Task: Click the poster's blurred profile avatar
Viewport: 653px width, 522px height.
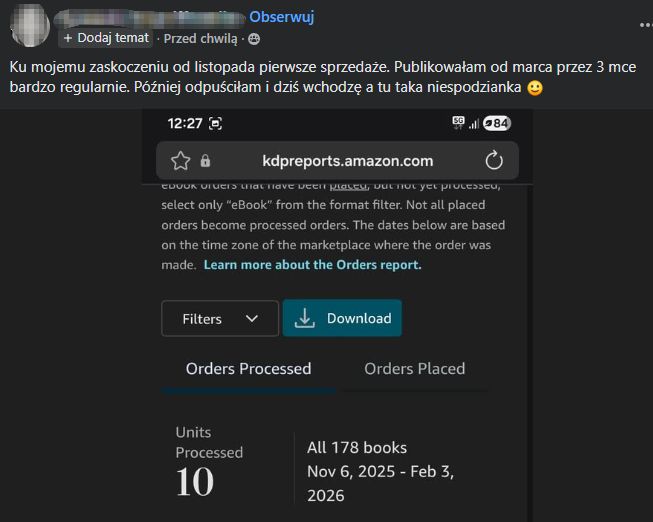Action: [29, 25]
